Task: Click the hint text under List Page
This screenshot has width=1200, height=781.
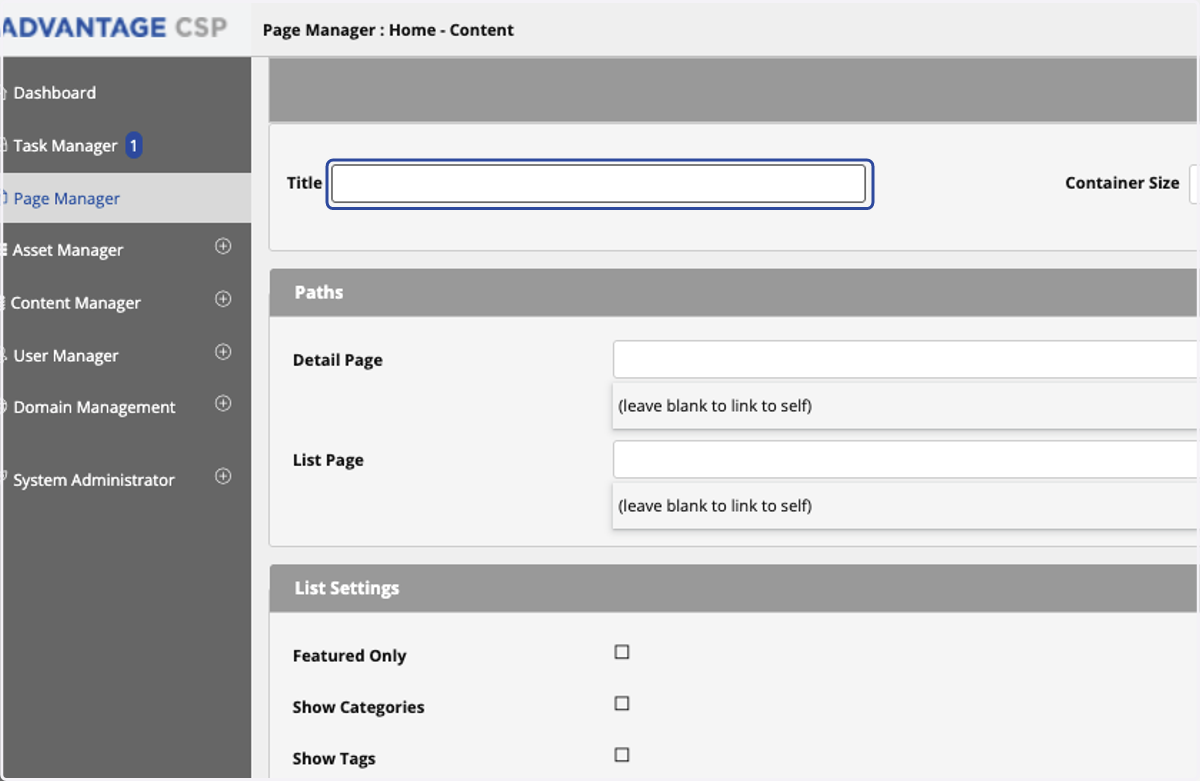Action: click(x=715, y=506)
